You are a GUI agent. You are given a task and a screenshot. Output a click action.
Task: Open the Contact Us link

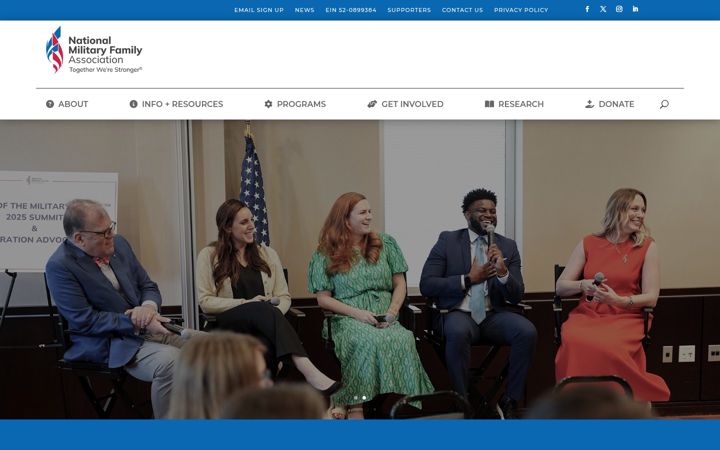coord(462,10)
